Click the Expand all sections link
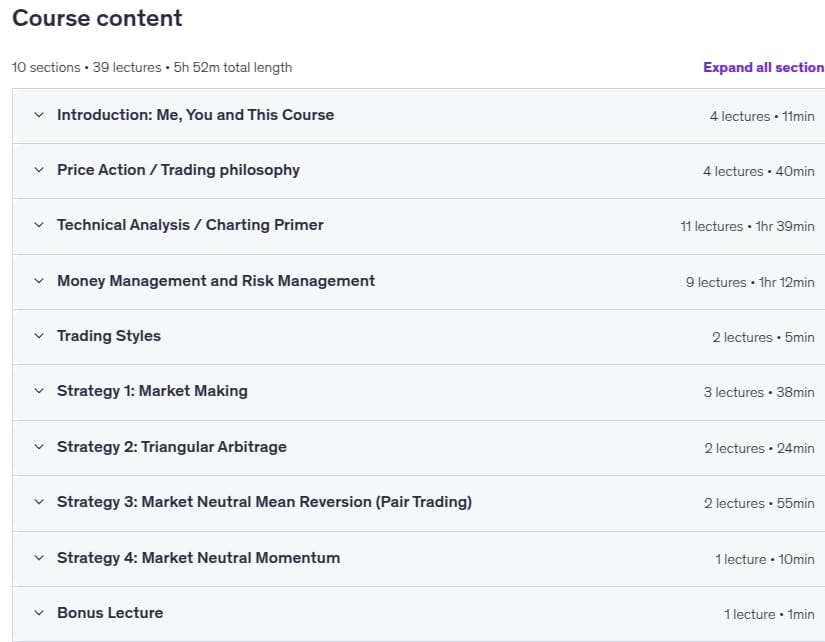Image resolution: width=825 pixels, height=642 pixels. (764, 67)
